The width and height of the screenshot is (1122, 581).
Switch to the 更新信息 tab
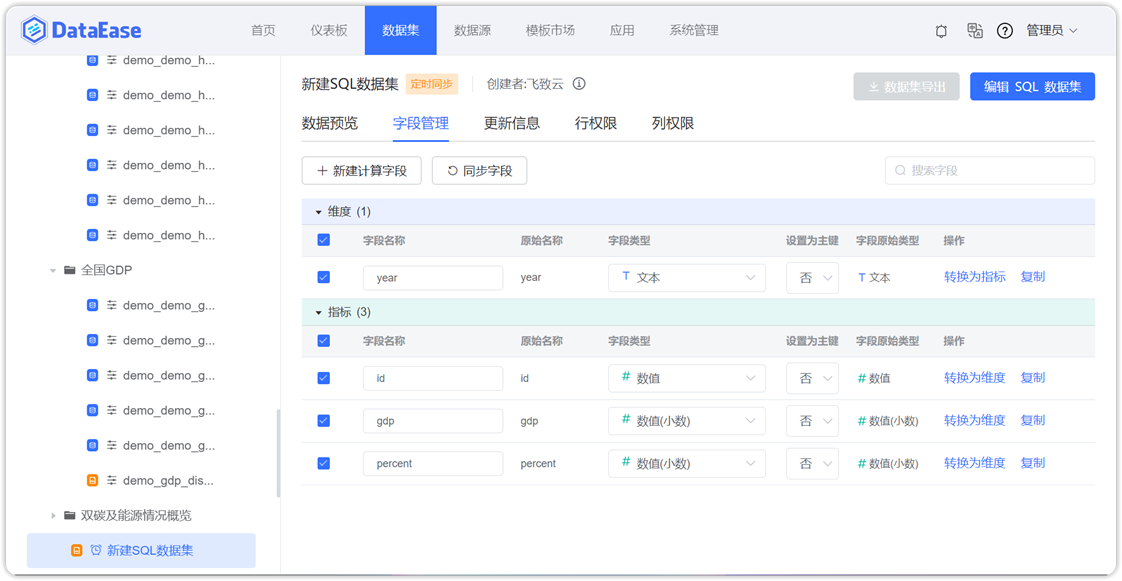point(512,124)
